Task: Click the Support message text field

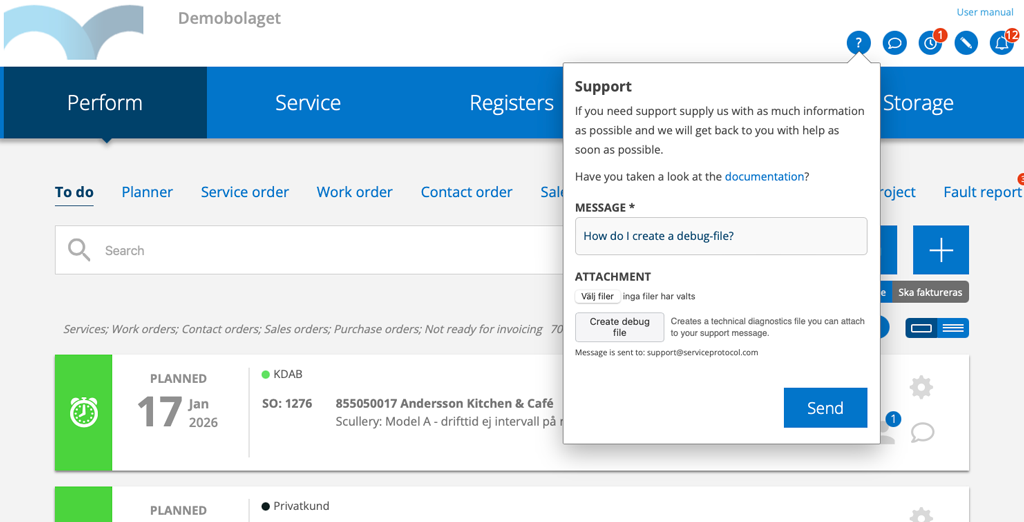Action: 720,236
